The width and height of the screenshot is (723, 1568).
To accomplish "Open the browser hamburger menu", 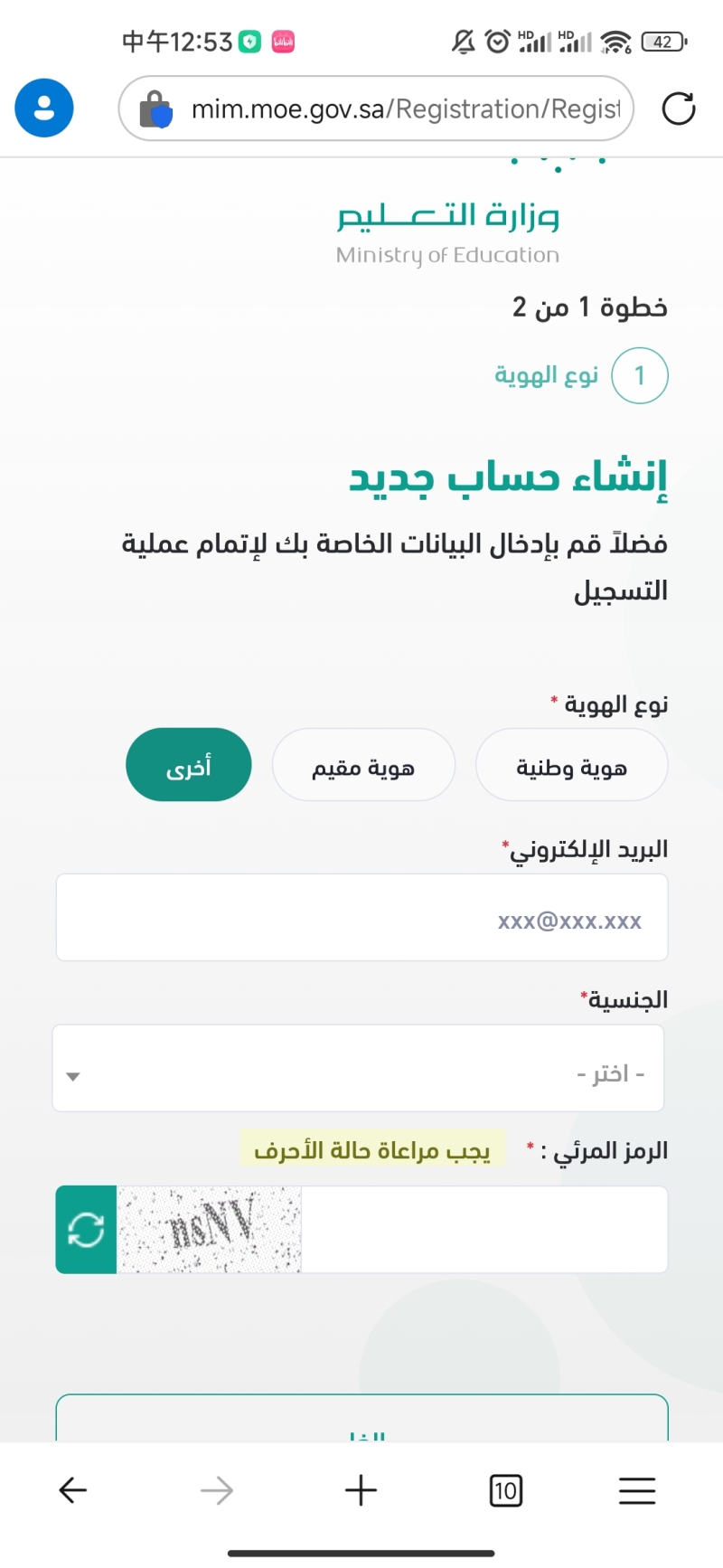I will pos(637,1490).
